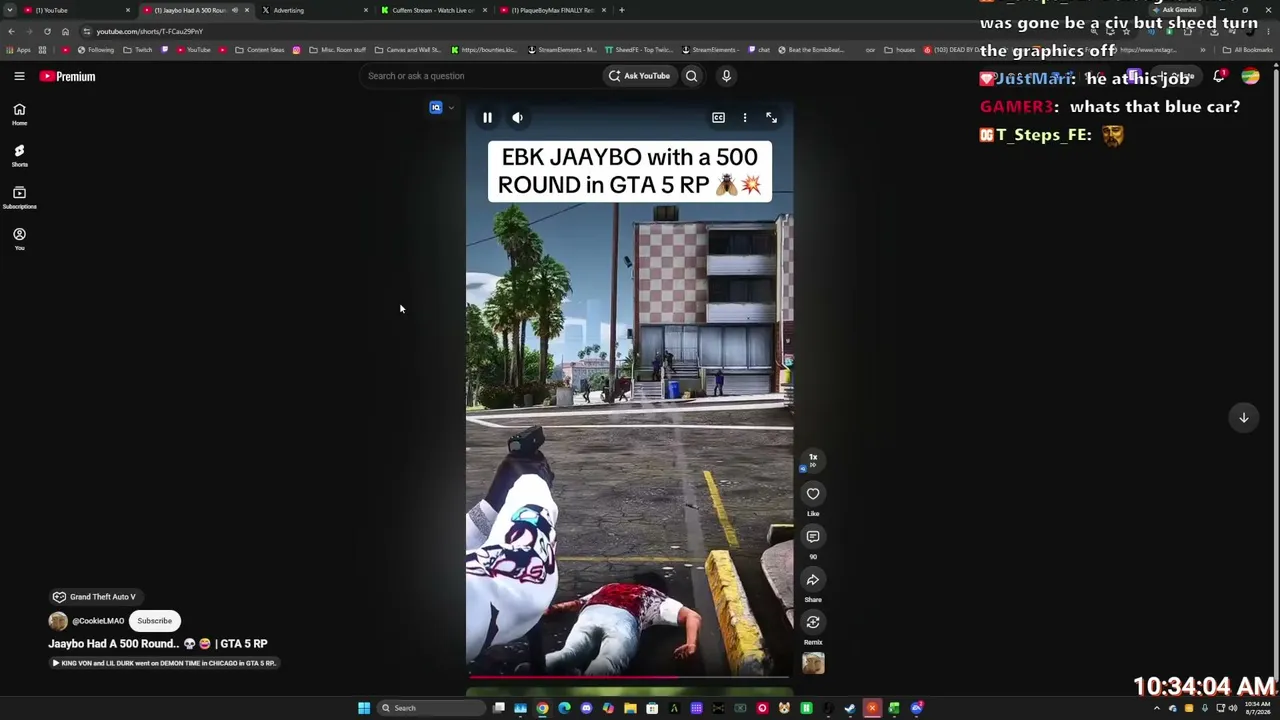Seek on the Short's red progress bar
1280x720 pixels.
(630, 677)
